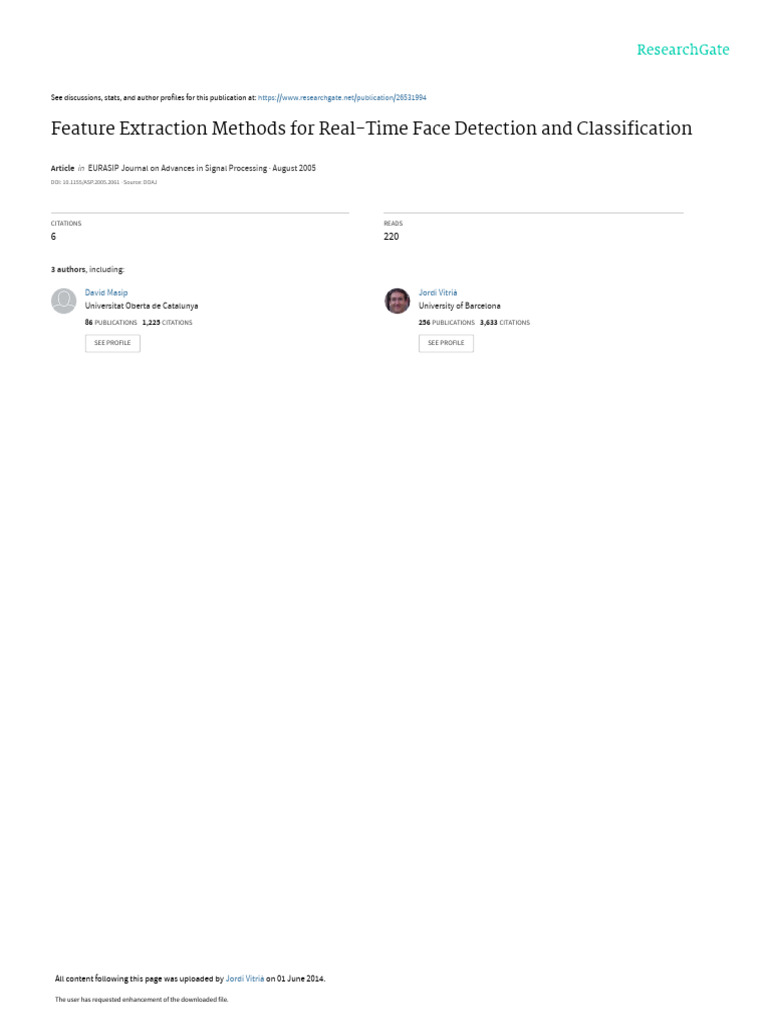
Task: Click the 3,633 citations stat
Action: click(505, 323)
